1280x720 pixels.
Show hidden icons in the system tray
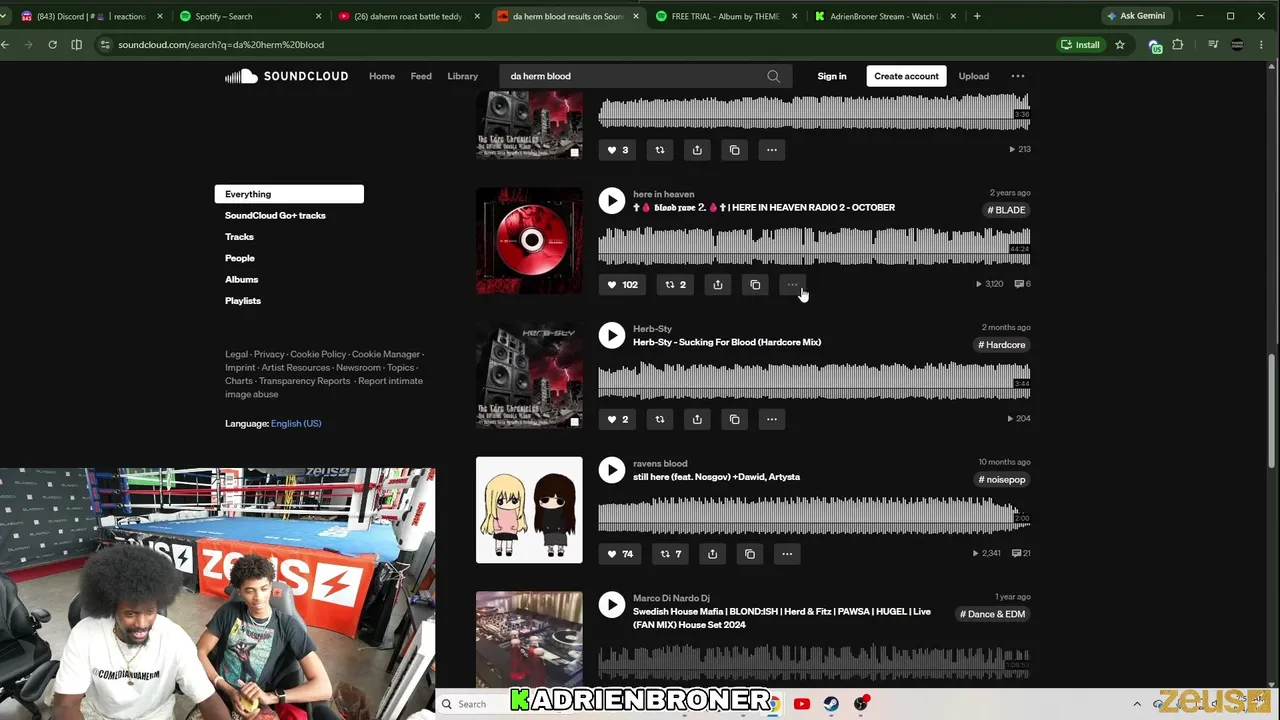click(1137, 704)
